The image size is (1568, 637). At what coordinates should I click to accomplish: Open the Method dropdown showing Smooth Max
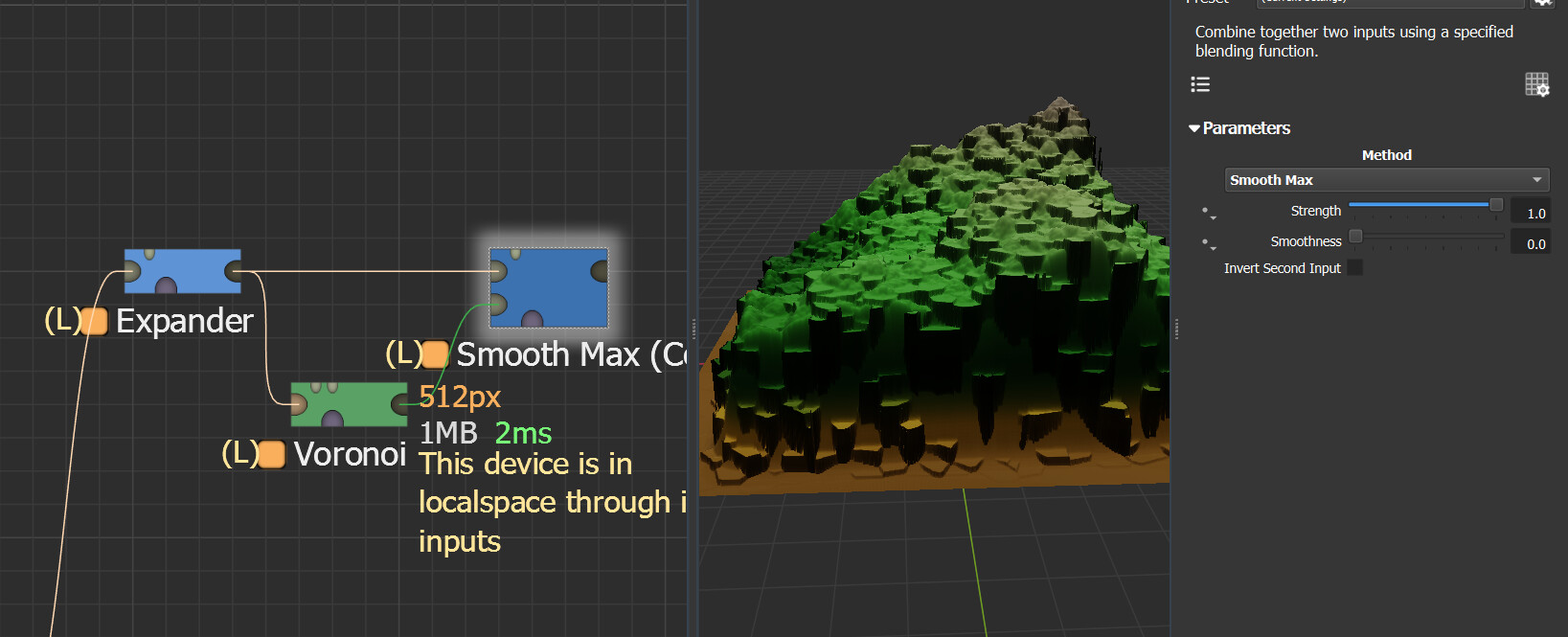point(1386,180)
